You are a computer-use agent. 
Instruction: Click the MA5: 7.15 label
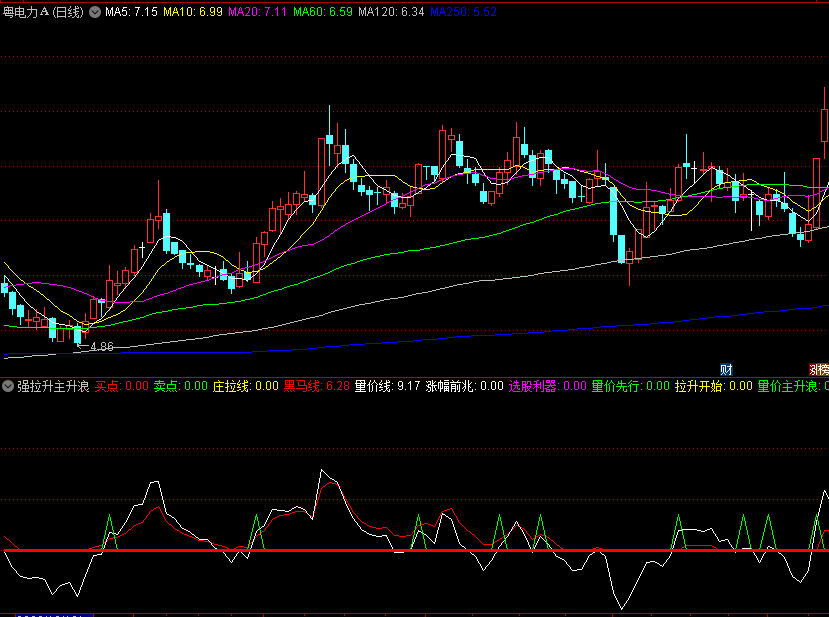[x=131, y=12]
